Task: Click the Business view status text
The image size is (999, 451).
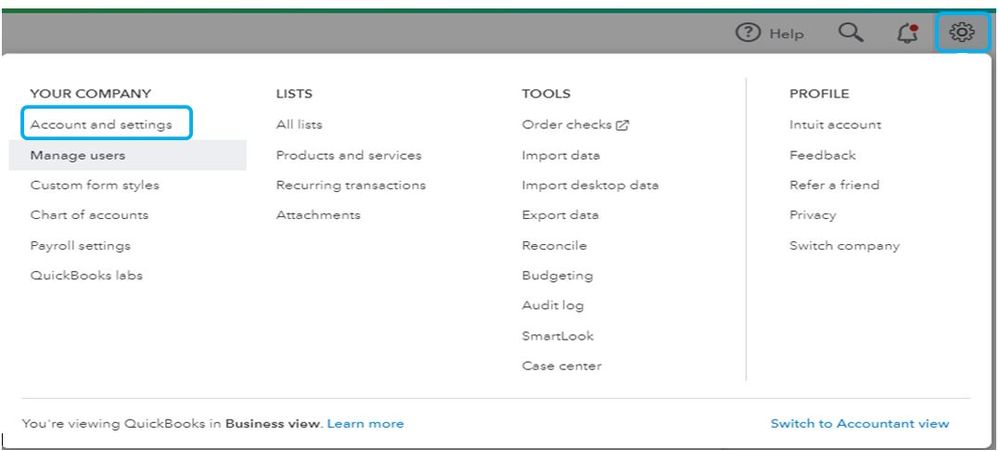Action: (275, 424)
